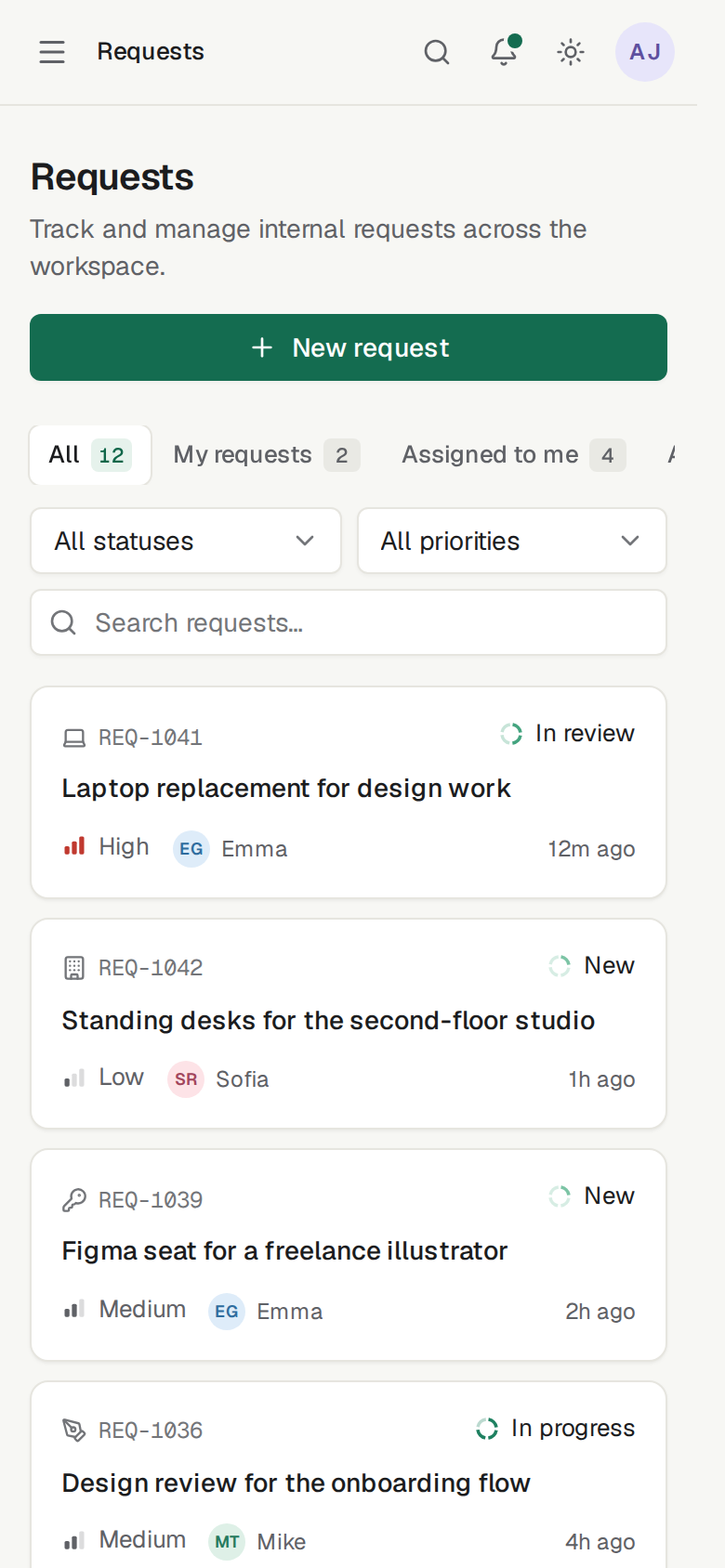This screenshot has height=1568, width=725.
Task: Click the search icon in the header
Action: click(x=437, y=52)
